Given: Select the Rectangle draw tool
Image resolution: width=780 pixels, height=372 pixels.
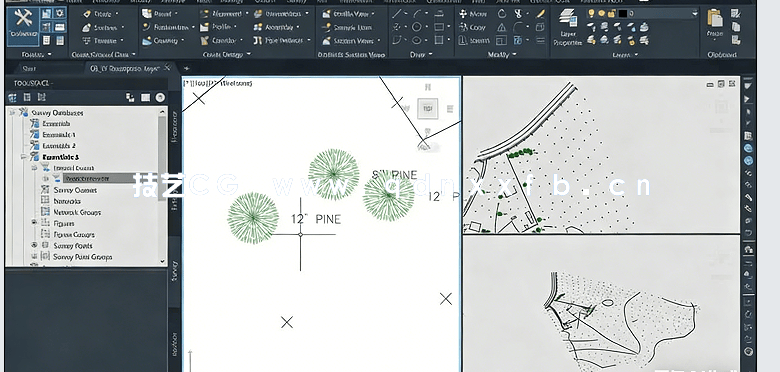Looking at the screenshot, I should (x=439, y=27).
